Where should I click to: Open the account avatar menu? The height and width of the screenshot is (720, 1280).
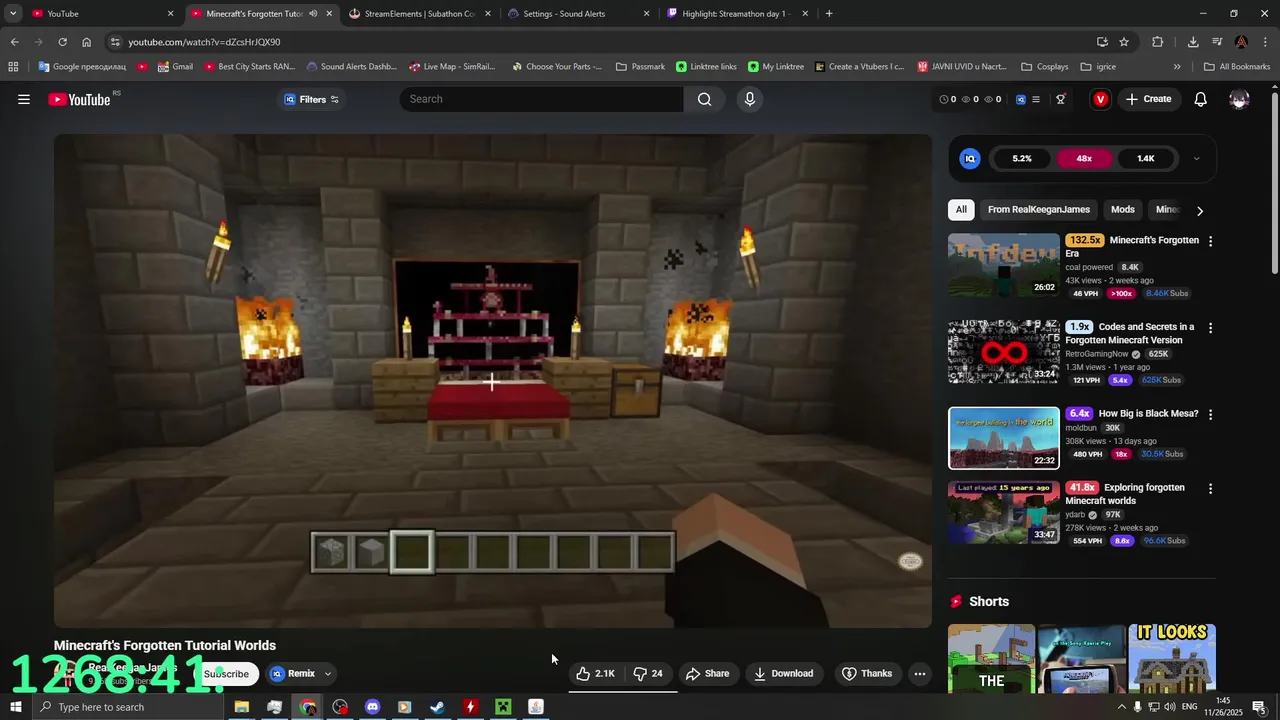pos(1239,99)
